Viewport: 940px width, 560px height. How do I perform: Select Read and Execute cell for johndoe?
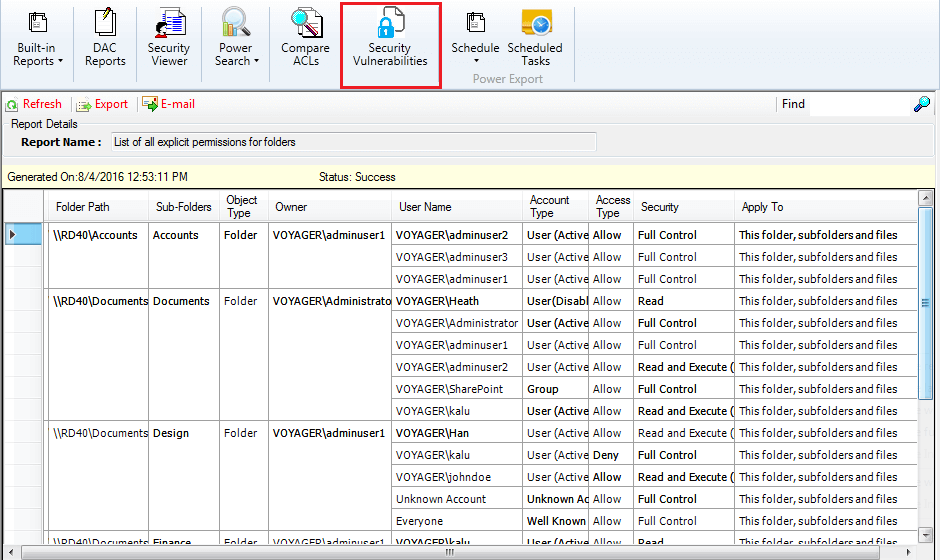[x=684, y=477]
